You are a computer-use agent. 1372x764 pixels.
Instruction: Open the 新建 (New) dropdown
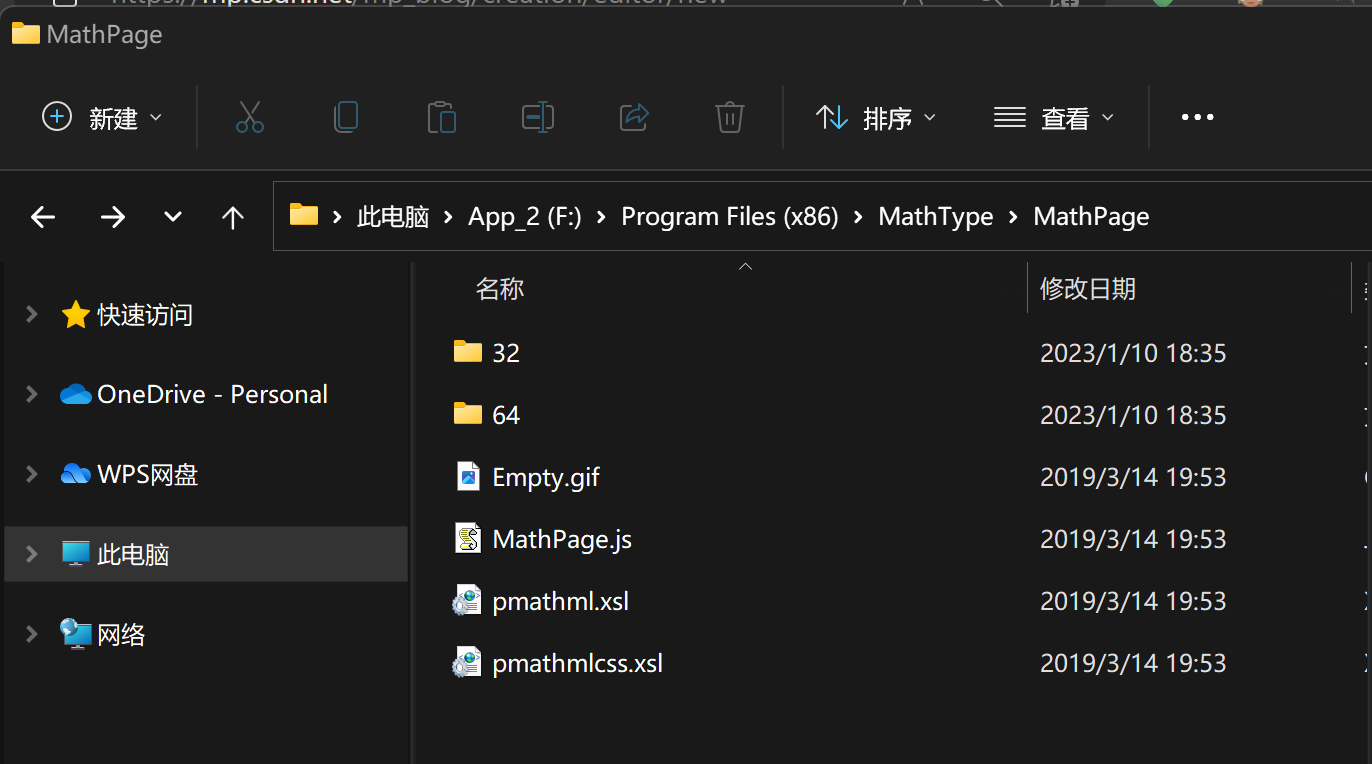(101, 117)
